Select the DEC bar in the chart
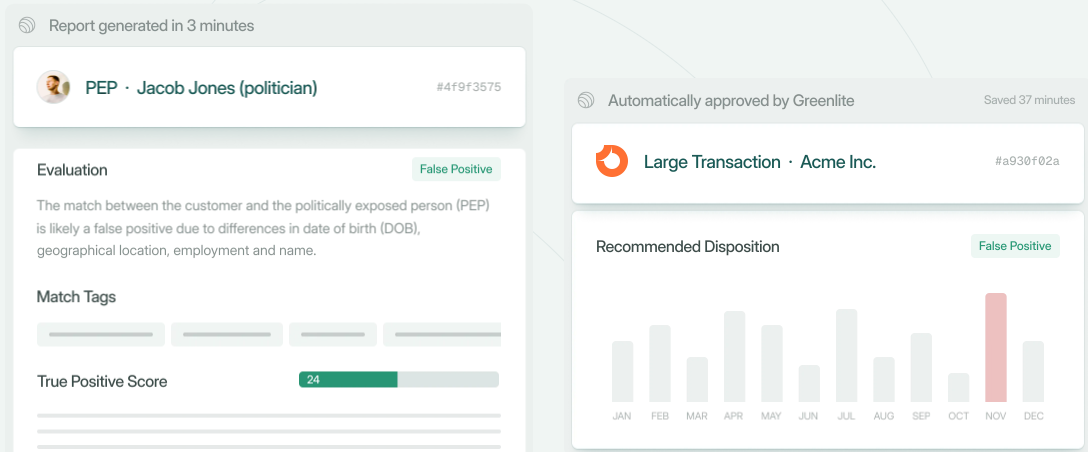 pyautogui.click(x=1033, y=371)
